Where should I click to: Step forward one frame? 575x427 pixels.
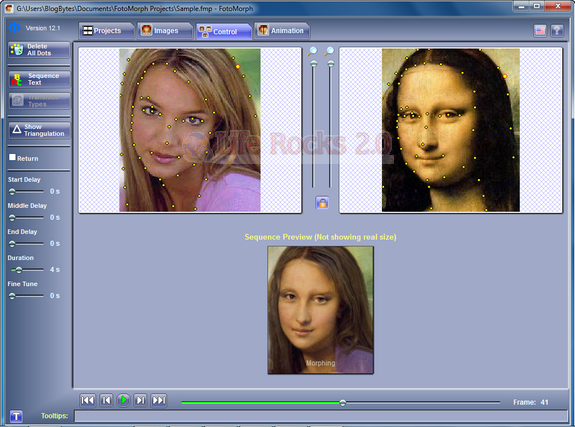[x=141, y=400]
